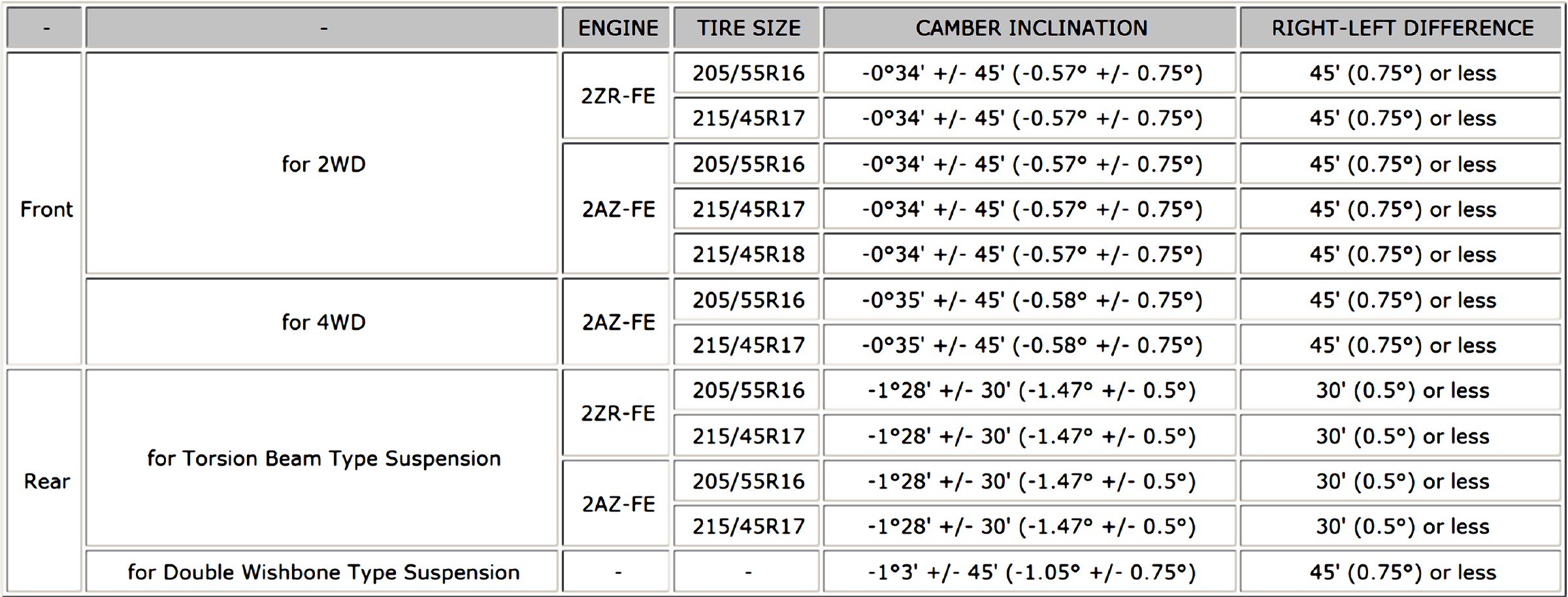Viewport: 1568px width, 597px height.
Task: Click the Front row label cell
Action: tap(46, 209)
